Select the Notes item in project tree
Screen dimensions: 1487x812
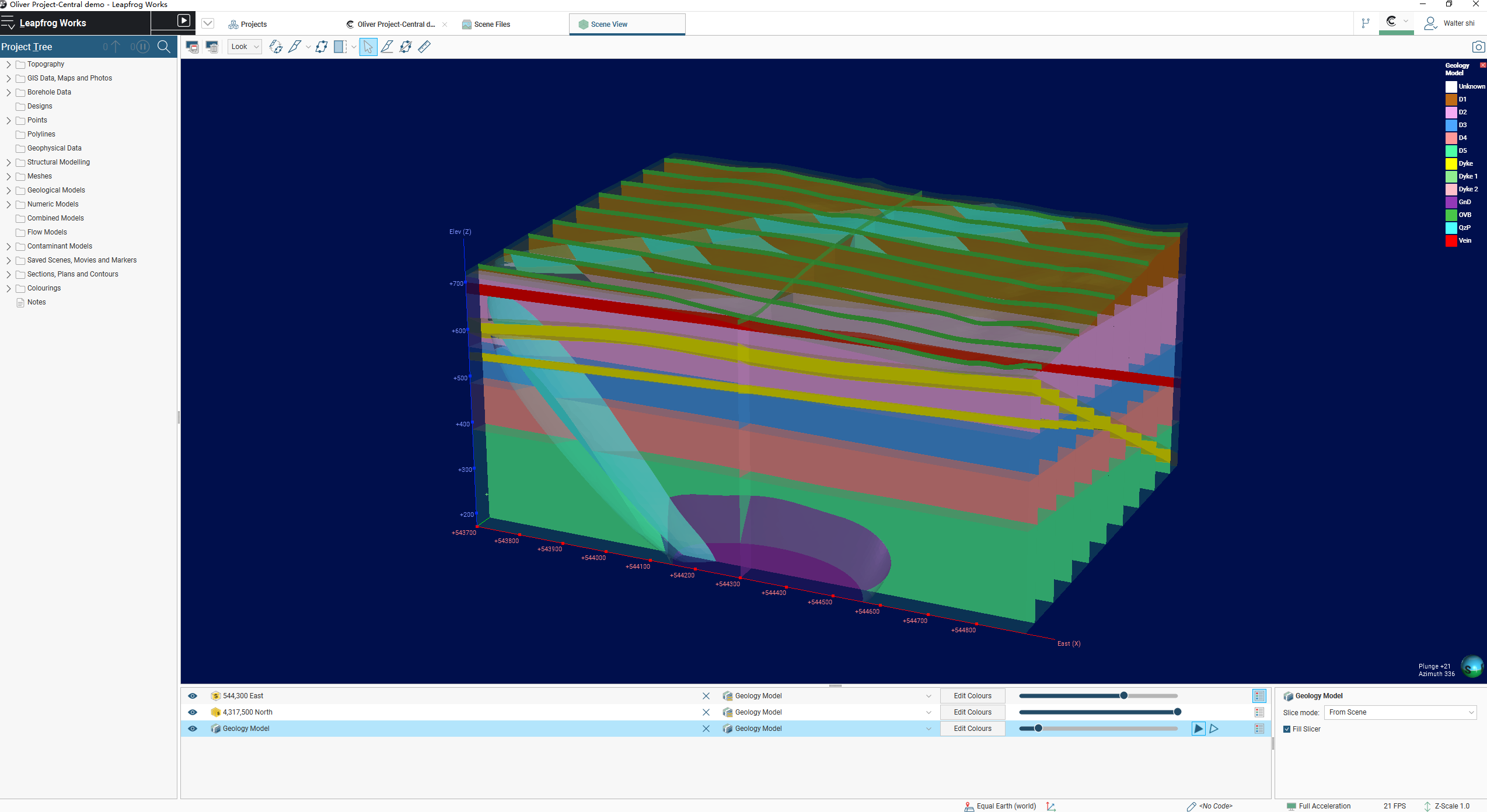pos(36,302)
